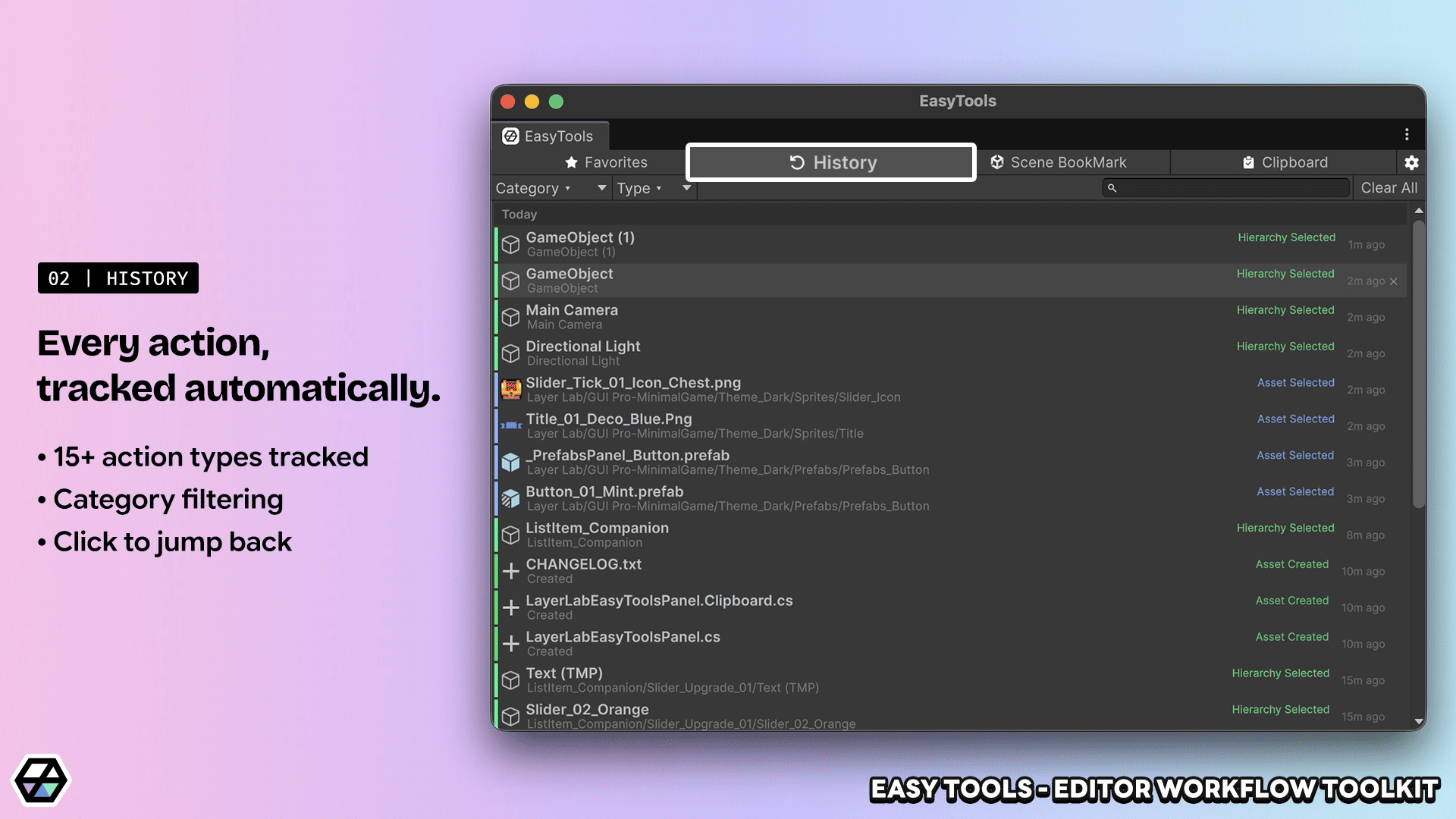Expand the Type filter dropdown
The height and width of the screenshot is (819, 1456).
coord(639,188)
